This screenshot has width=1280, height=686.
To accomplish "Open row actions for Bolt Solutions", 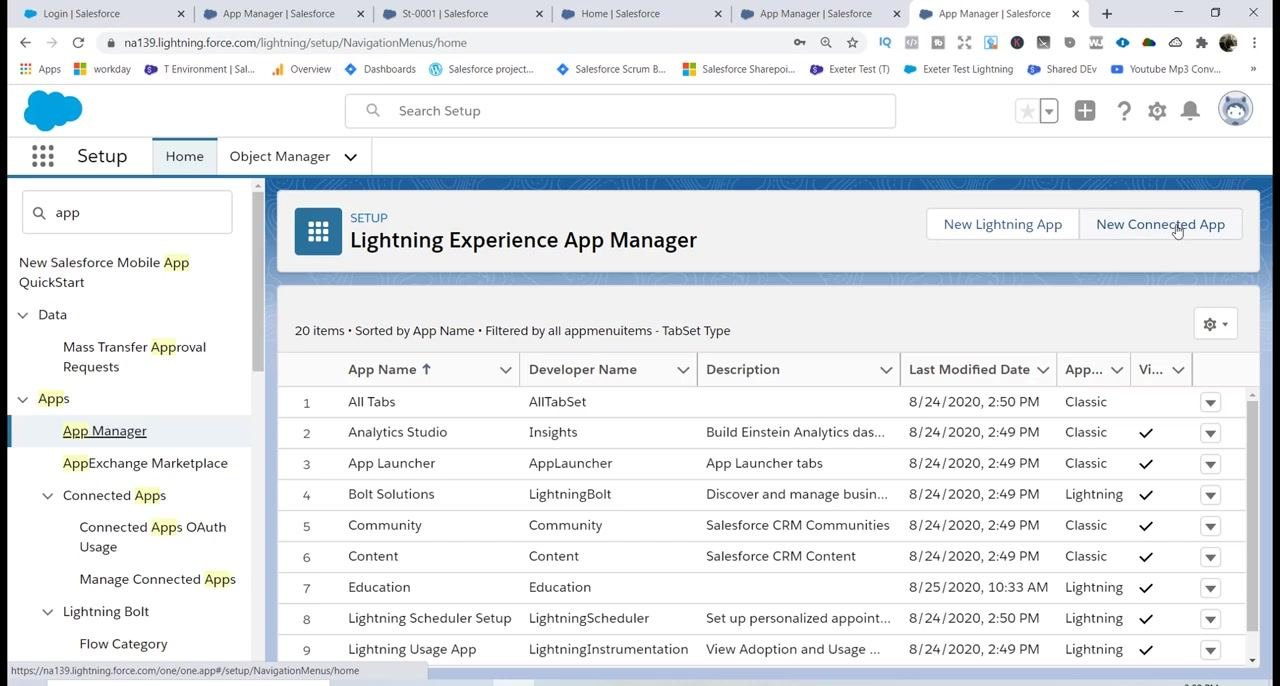I will tap(1210, 495).
